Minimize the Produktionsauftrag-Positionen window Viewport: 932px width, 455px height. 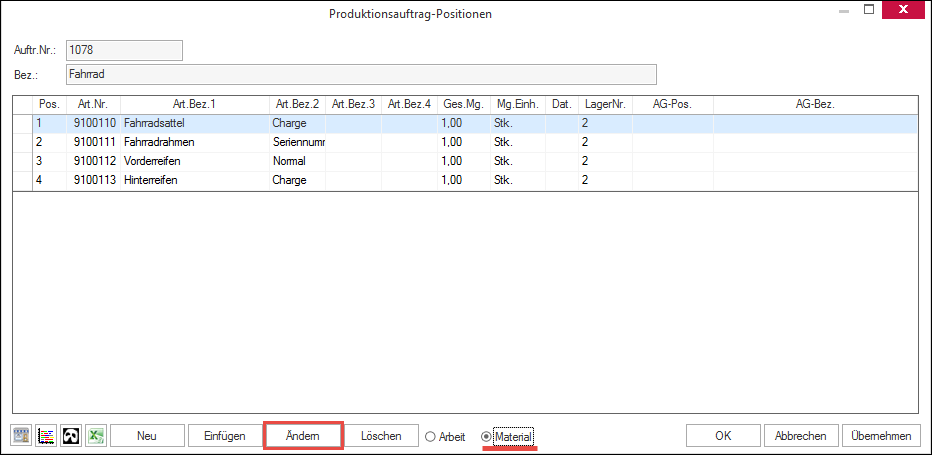844,10
